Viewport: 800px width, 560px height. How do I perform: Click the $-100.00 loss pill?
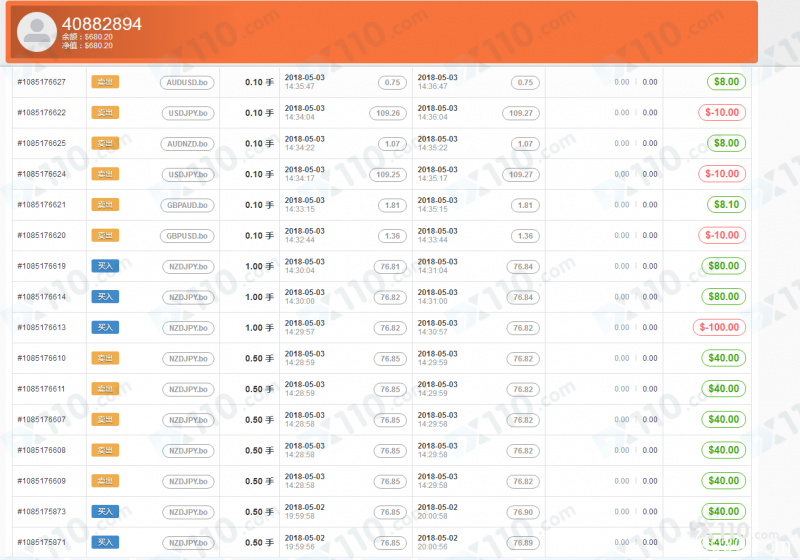(x=719, y=327)
